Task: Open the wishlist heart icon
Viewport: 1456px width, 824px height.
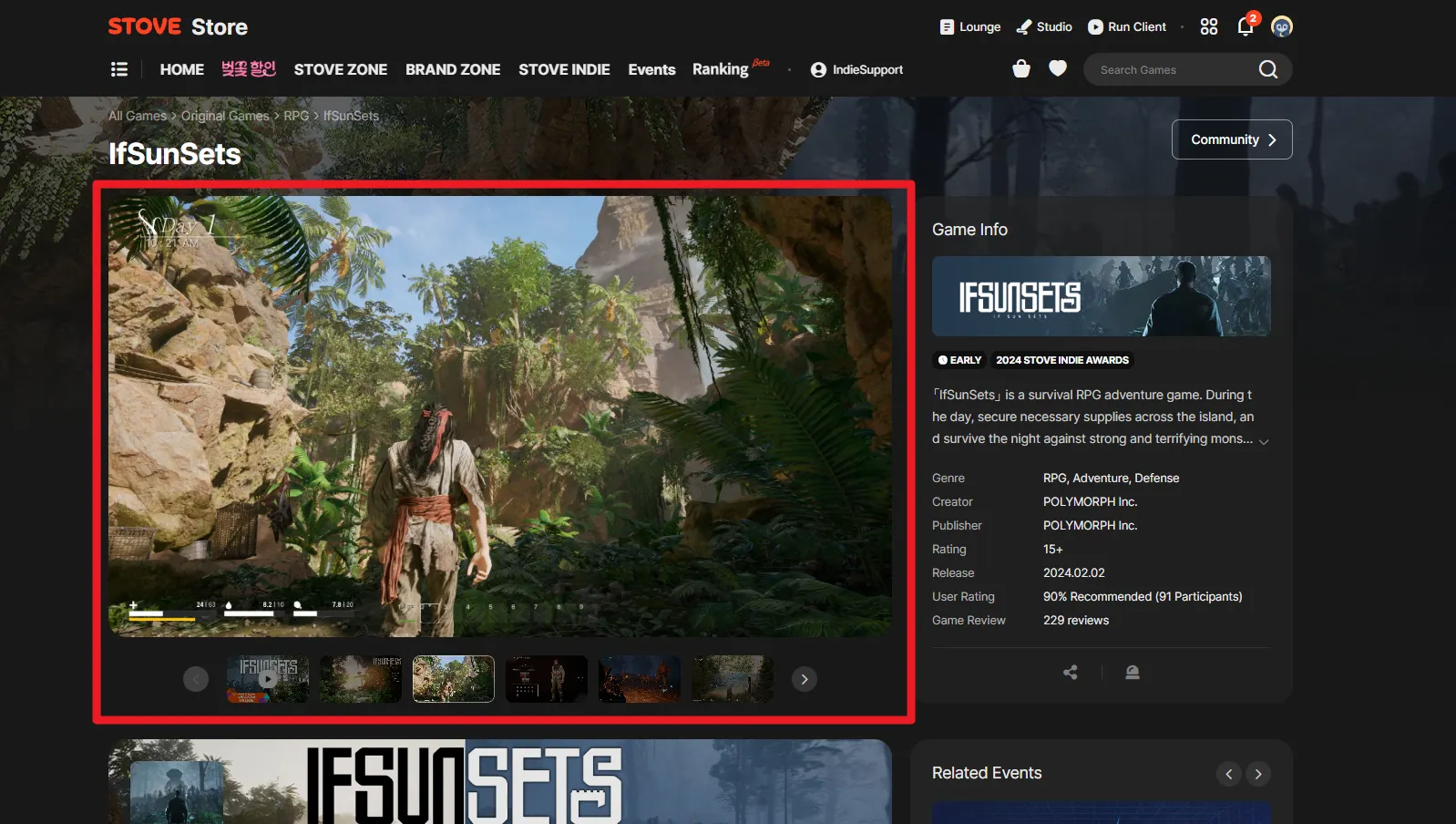Action: tap(1058, 68)
